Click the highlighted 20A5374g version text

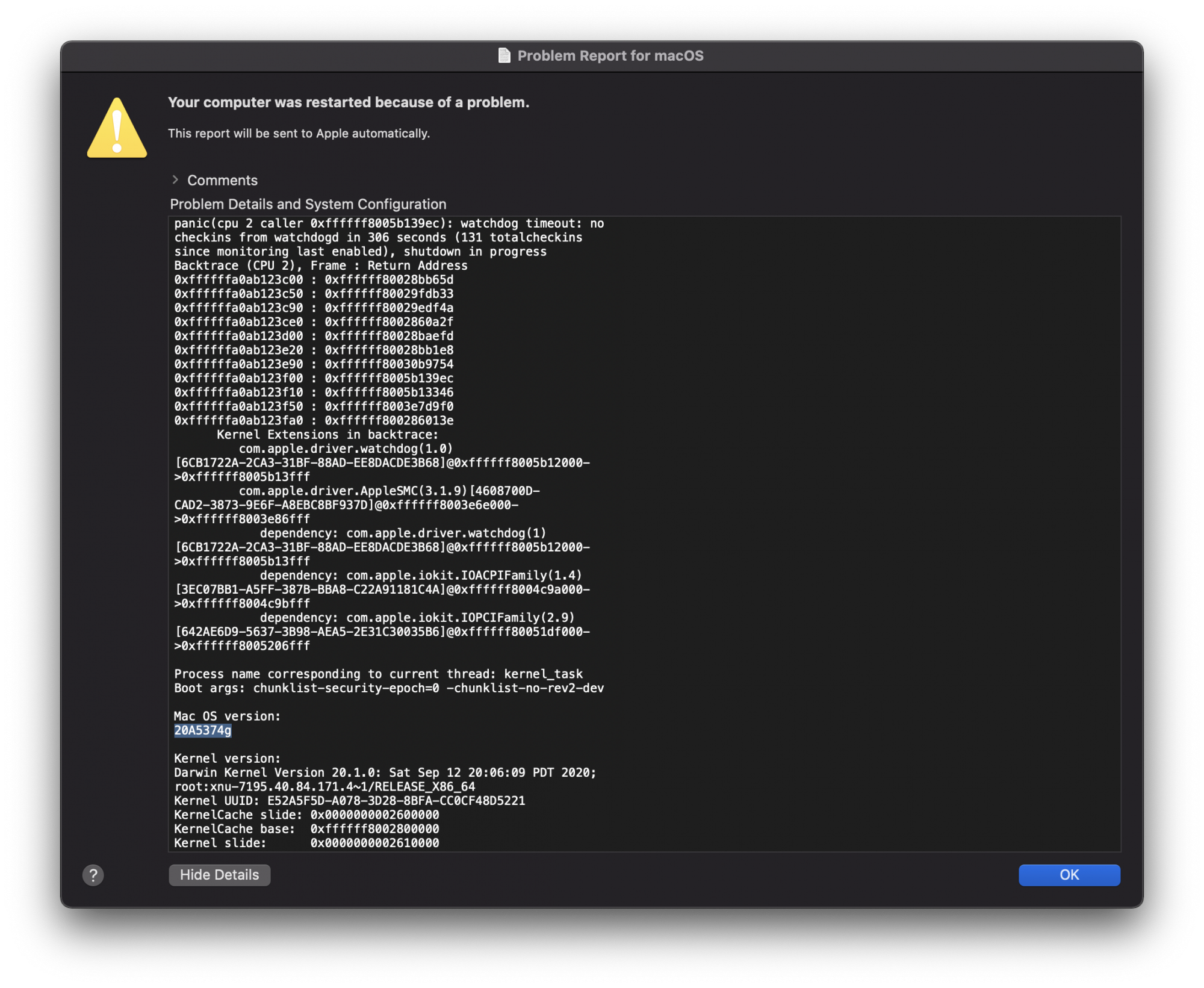[x=202, y=731]
